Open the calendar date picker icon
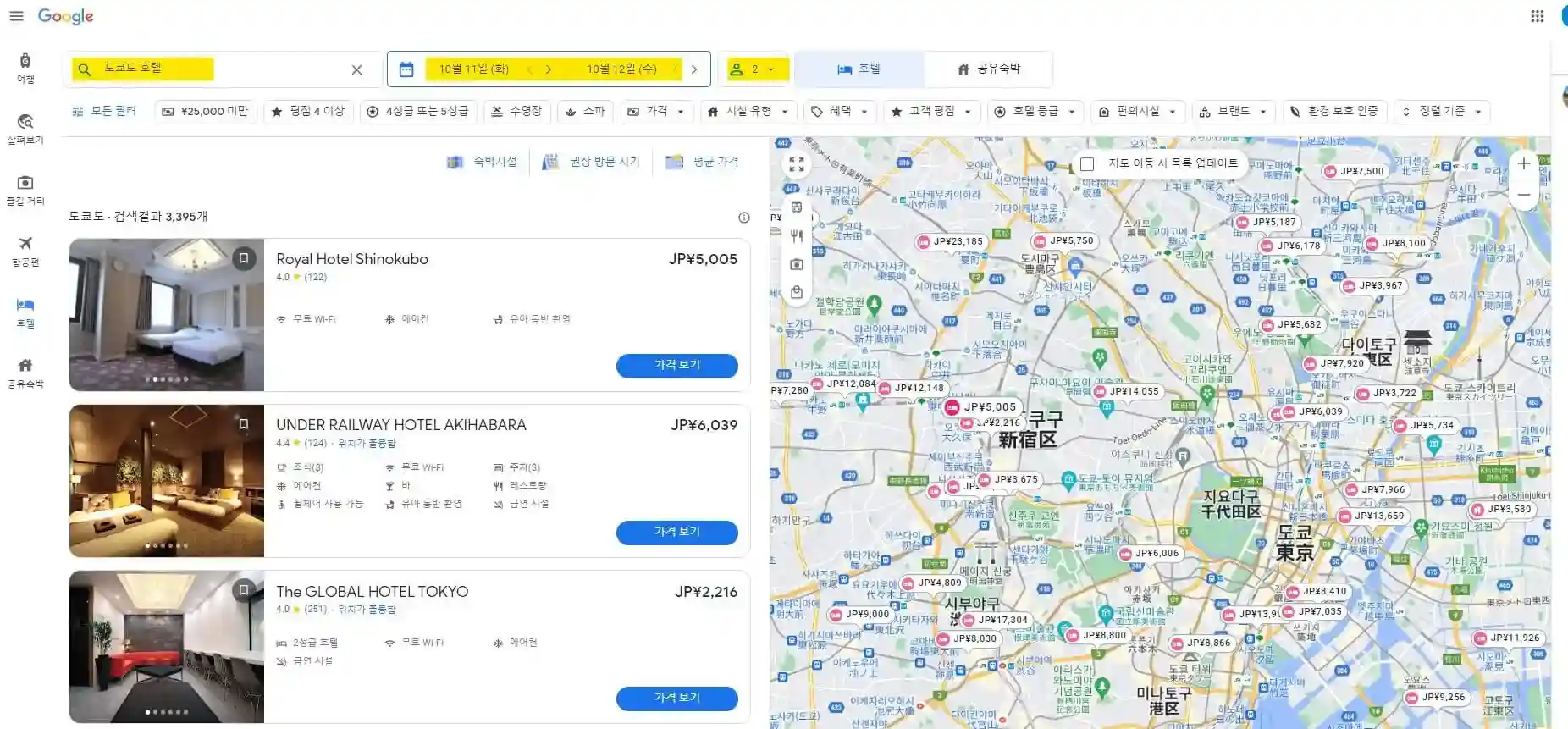 point(406,69)
